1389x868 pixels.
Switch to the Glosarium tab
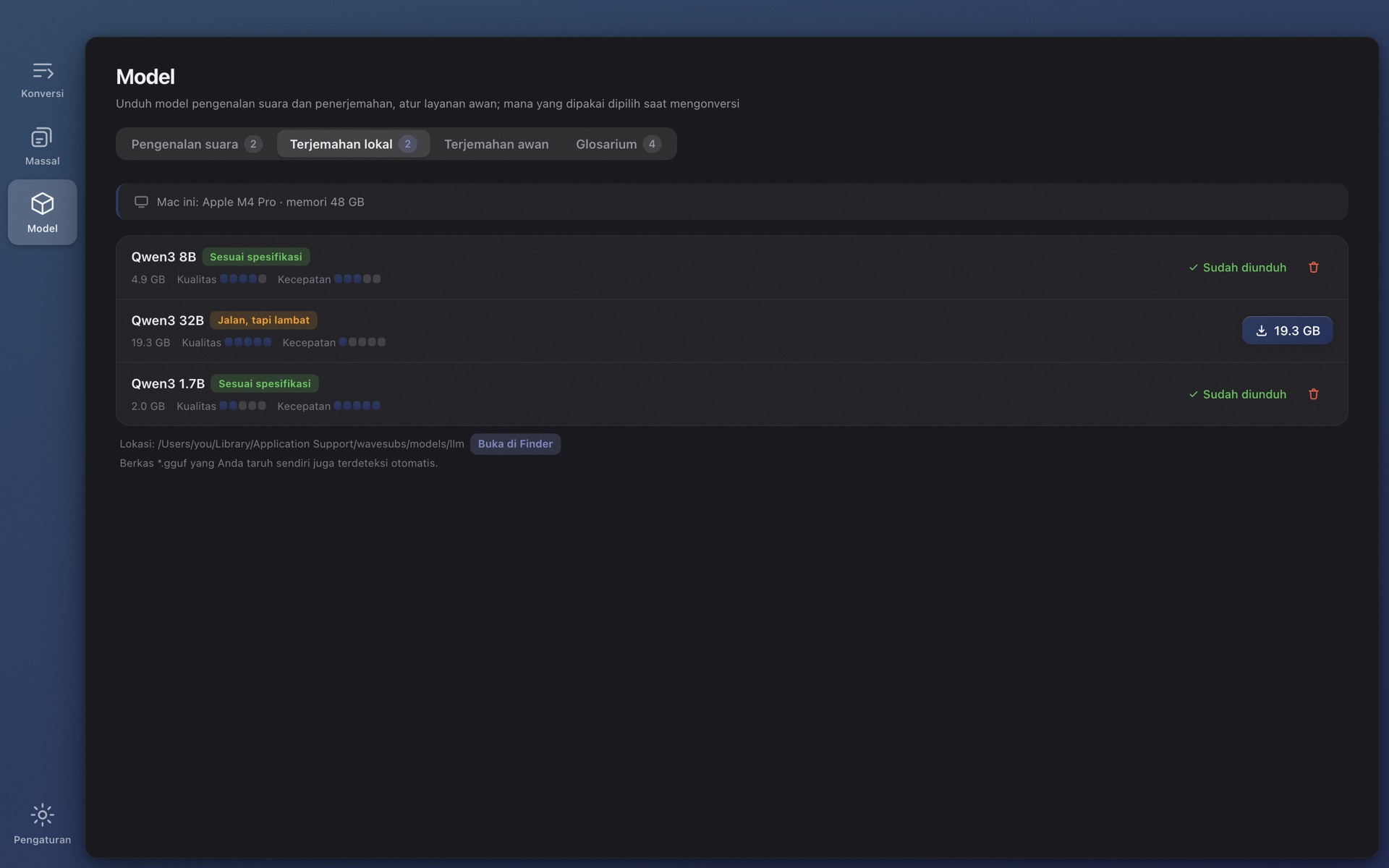point(619,144)
